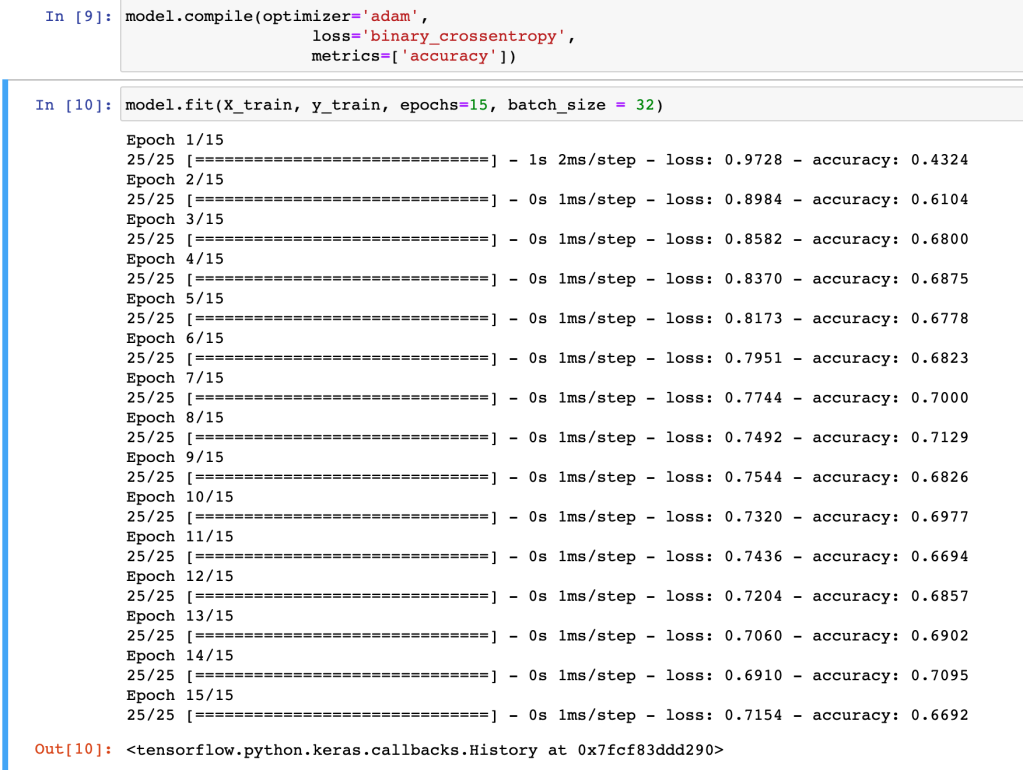
Task: Click the In [10] cell prompt
Action: click(x=74, y=105)
